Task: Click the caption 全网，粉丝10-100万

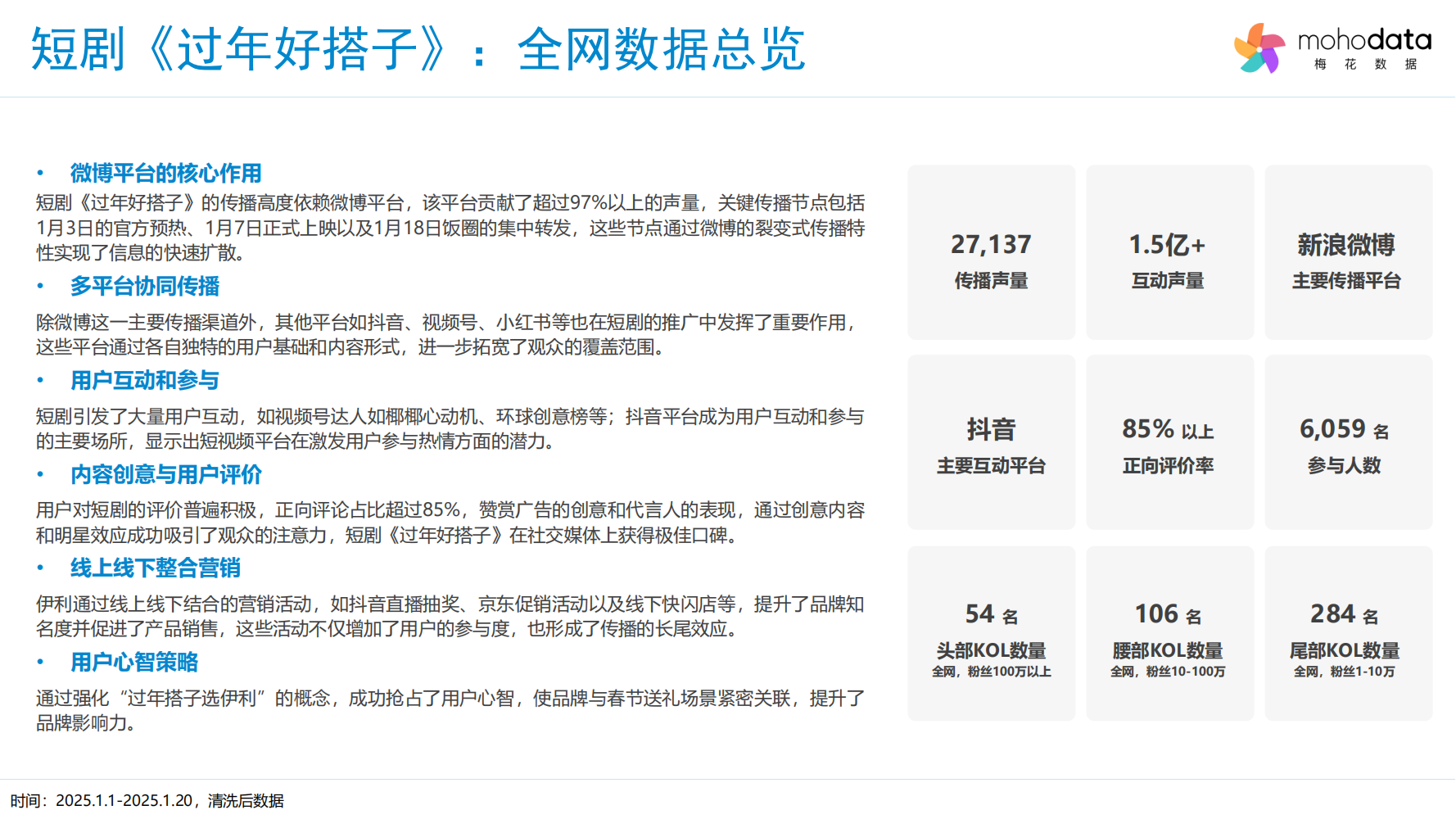Action: coord(1168,672)
